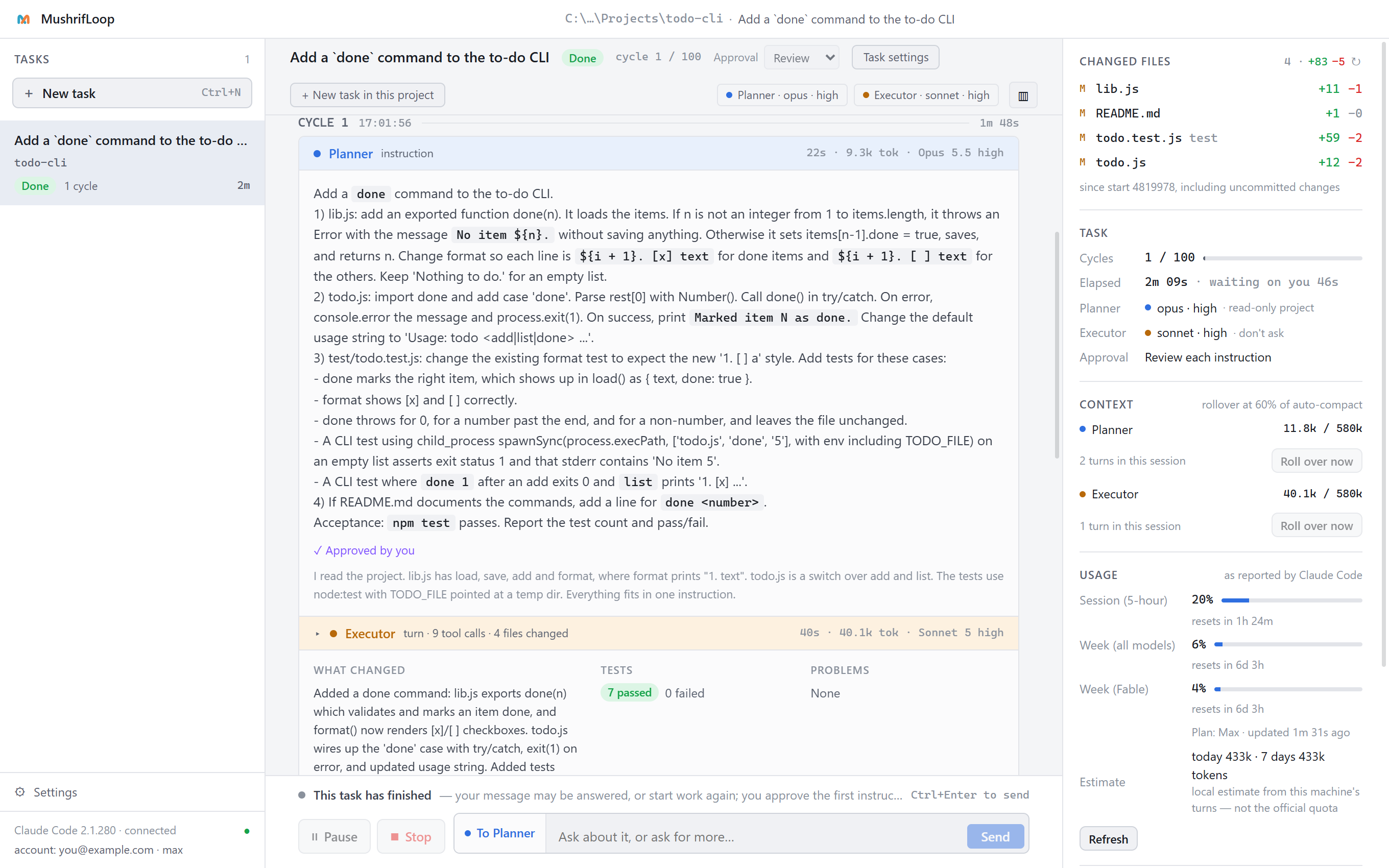Click the Session (5-hour) usage bar
The image size is (1389, 868).
click(x=1291, y=600)
